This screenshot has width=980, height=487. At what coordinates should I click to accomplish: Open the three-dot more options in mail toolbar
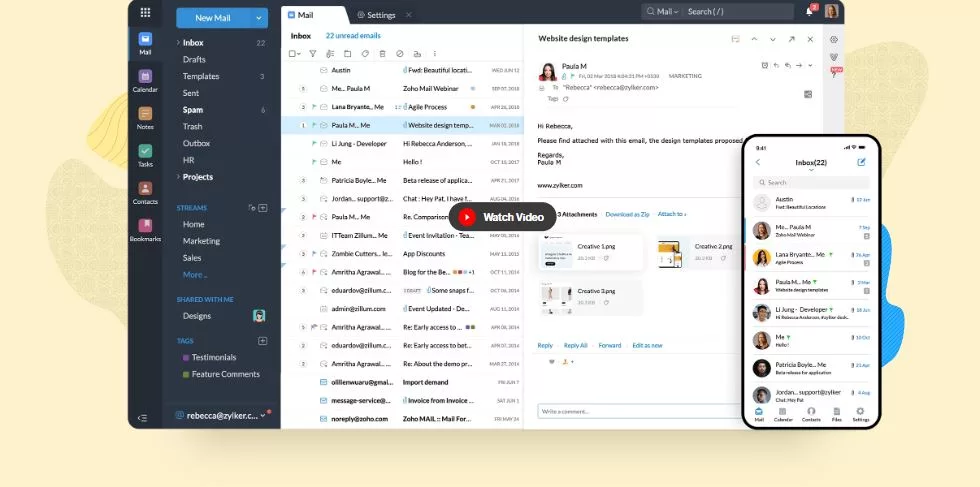[435, 54]
